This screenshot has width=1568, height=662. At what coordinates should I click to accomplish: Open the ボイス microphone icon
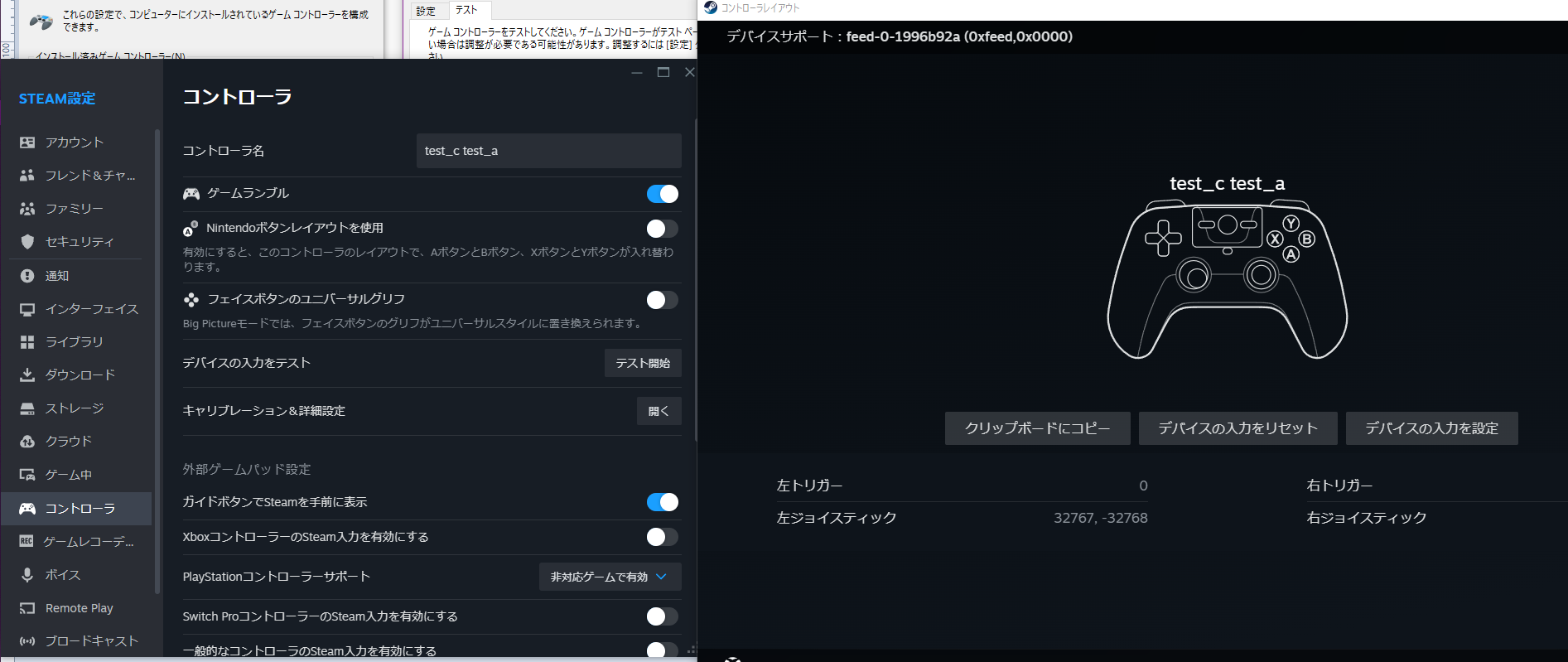[27, 575]
